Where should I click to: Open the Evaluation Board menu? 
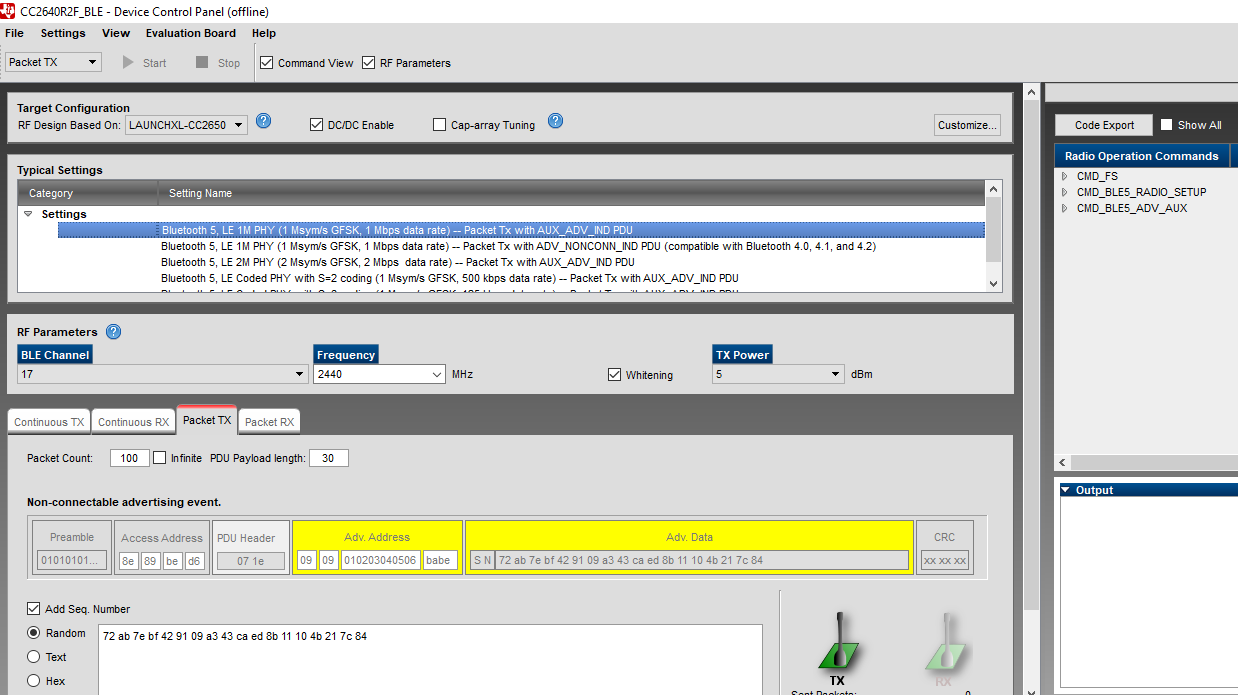click(x=191, y=33)
